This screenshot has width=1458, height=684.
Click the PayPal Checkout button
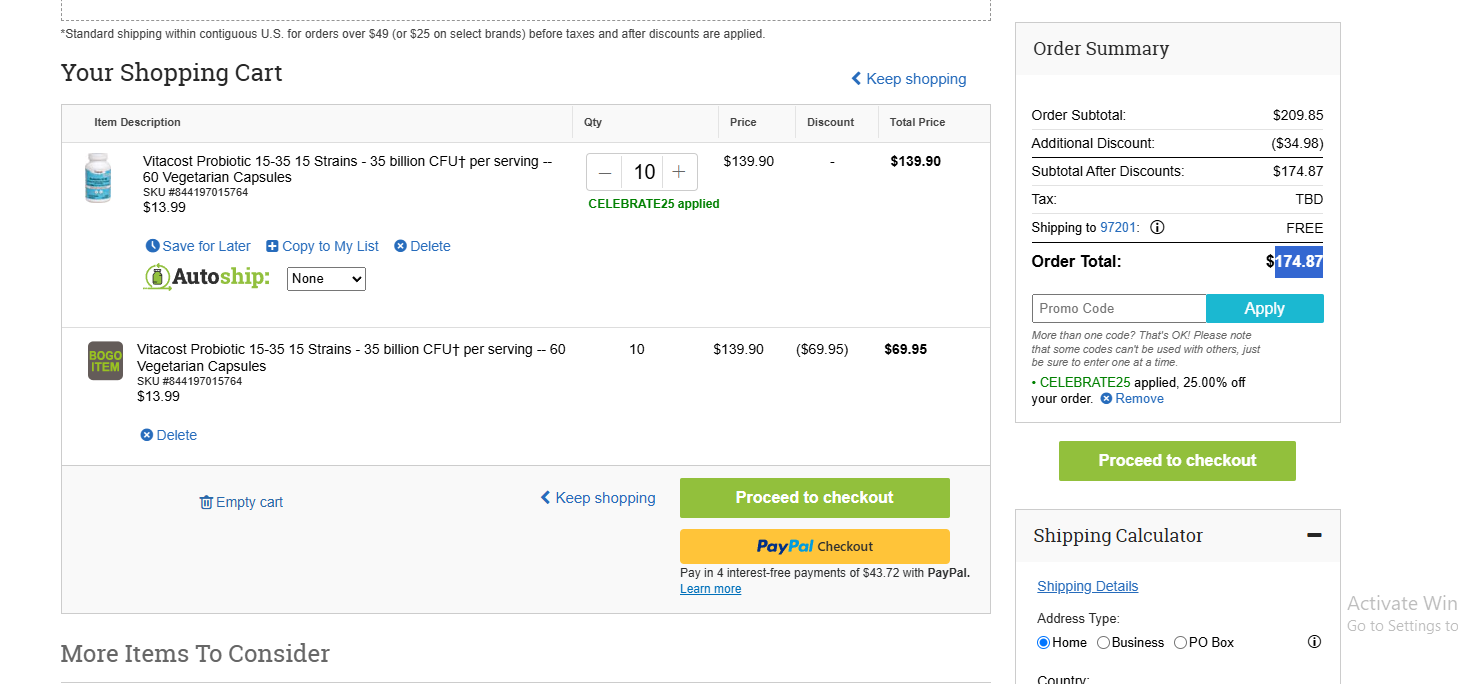pos(815,546)
